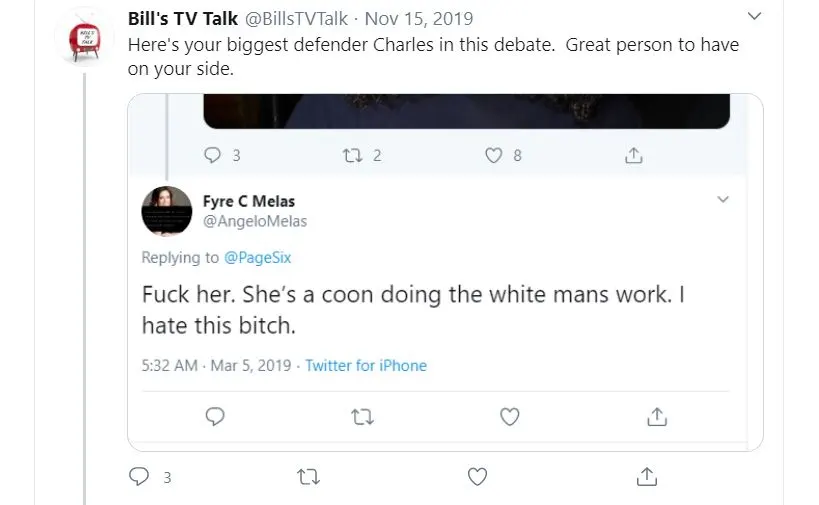Viewport: 819px width, 505px height.
Task: Expand Fyre C Melas tweet options chevron
Action: click(724, 201)
